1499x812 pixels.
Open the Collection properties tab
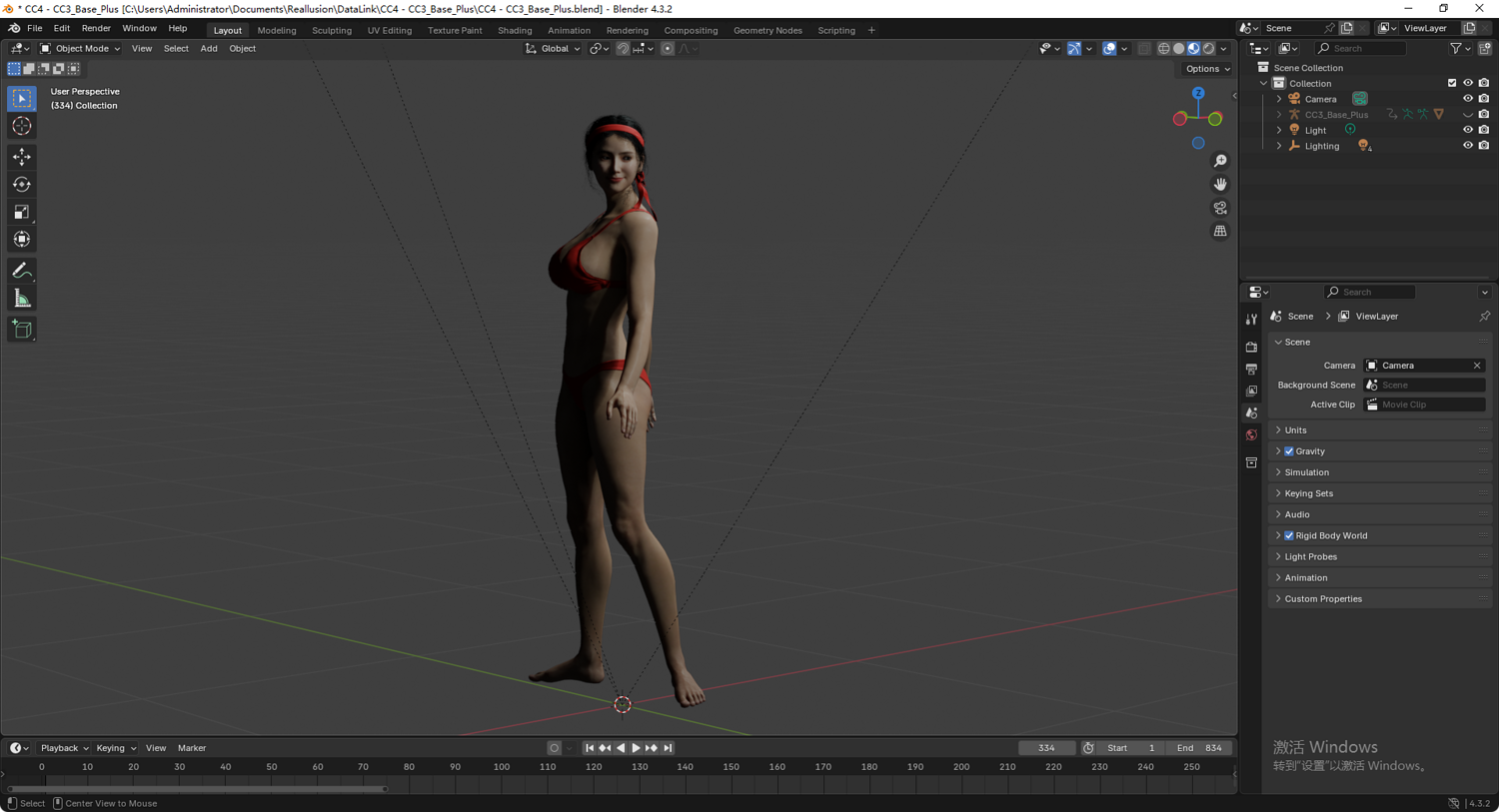point(1251,462)
